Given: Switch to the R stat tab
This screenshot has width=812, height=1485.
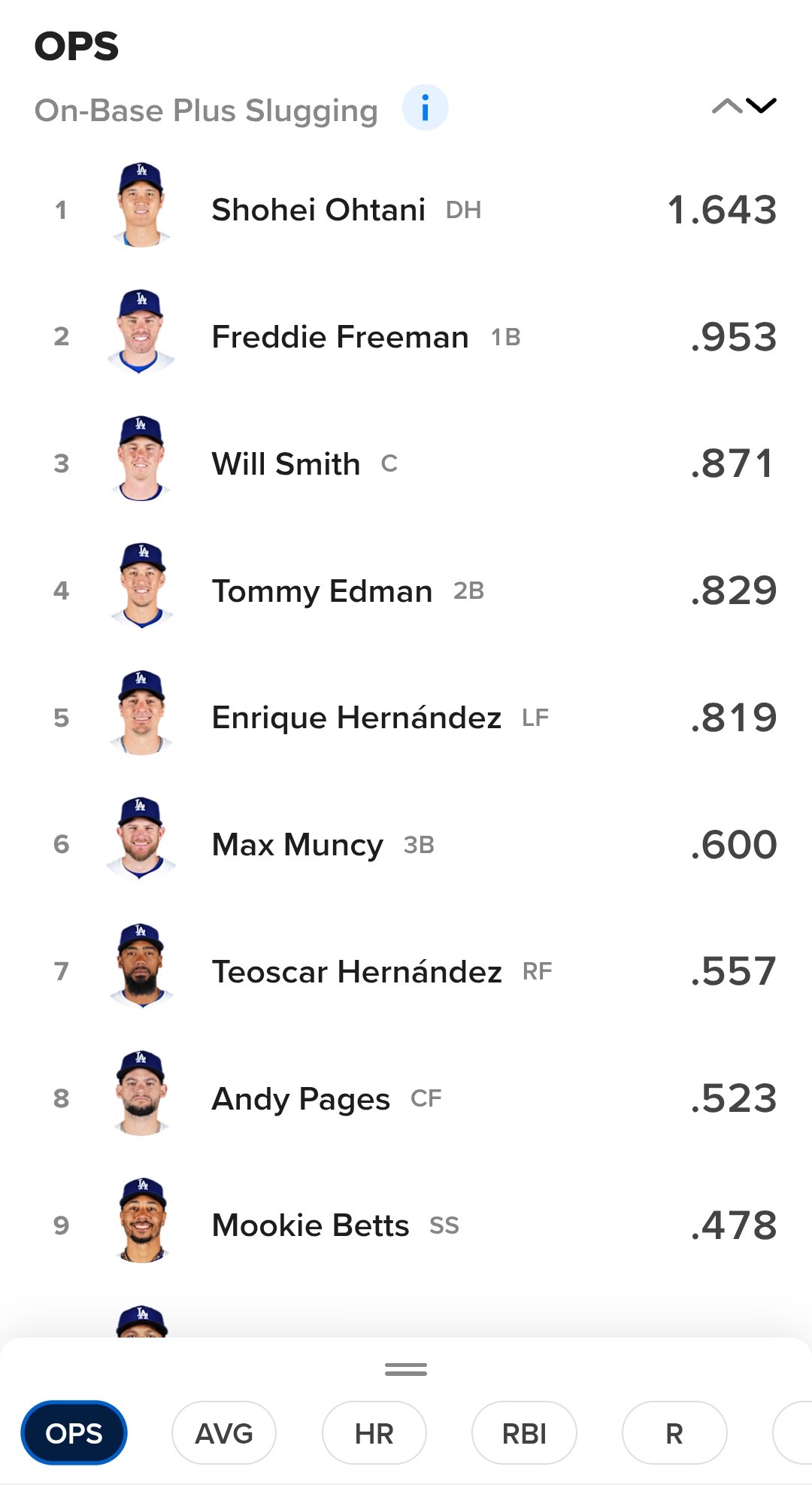Looking at the screenshot, I should tap(674, 1433).
